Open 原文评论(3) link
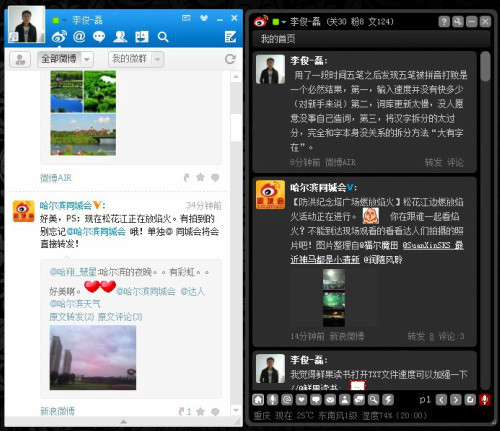The width and height of the screenshot is (500, 431). [120, 317]
